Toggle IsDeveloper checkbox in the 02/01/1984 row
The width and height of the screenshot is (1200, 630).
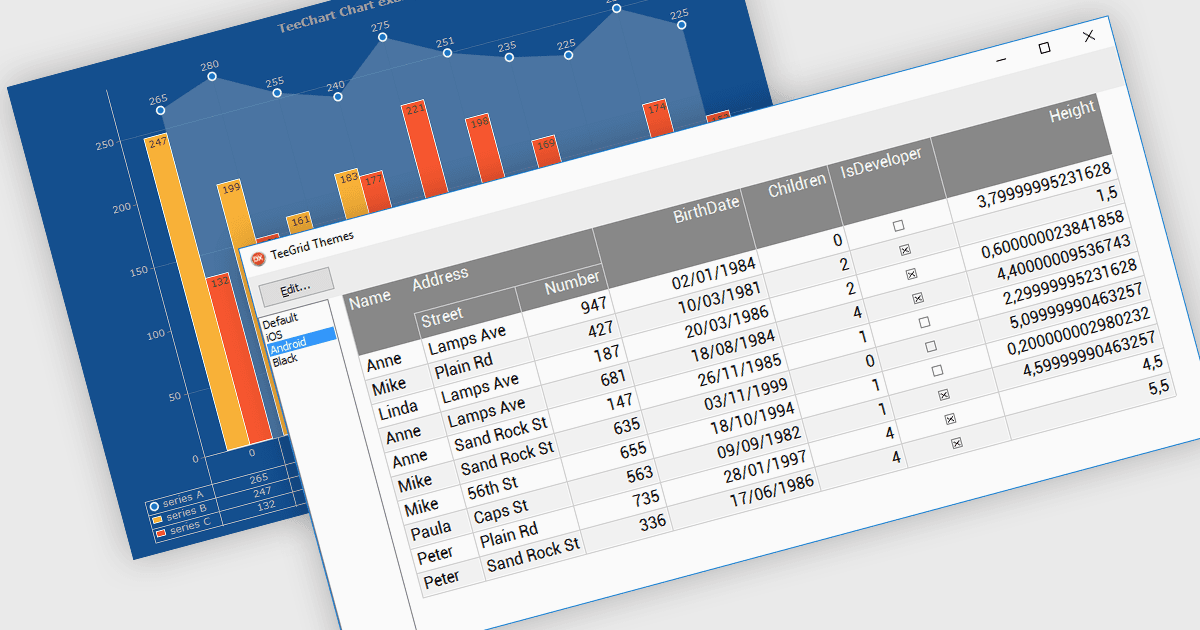point(898,226)
